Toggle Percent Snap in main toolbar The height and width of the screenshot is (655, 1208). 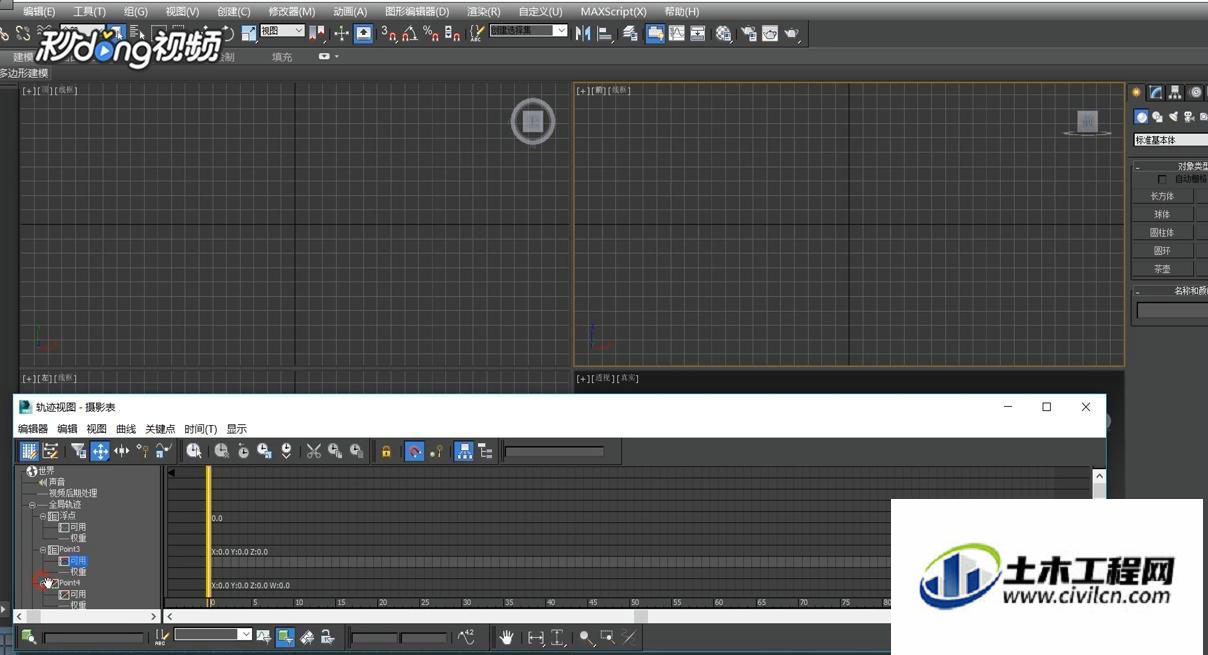[431, 33]
